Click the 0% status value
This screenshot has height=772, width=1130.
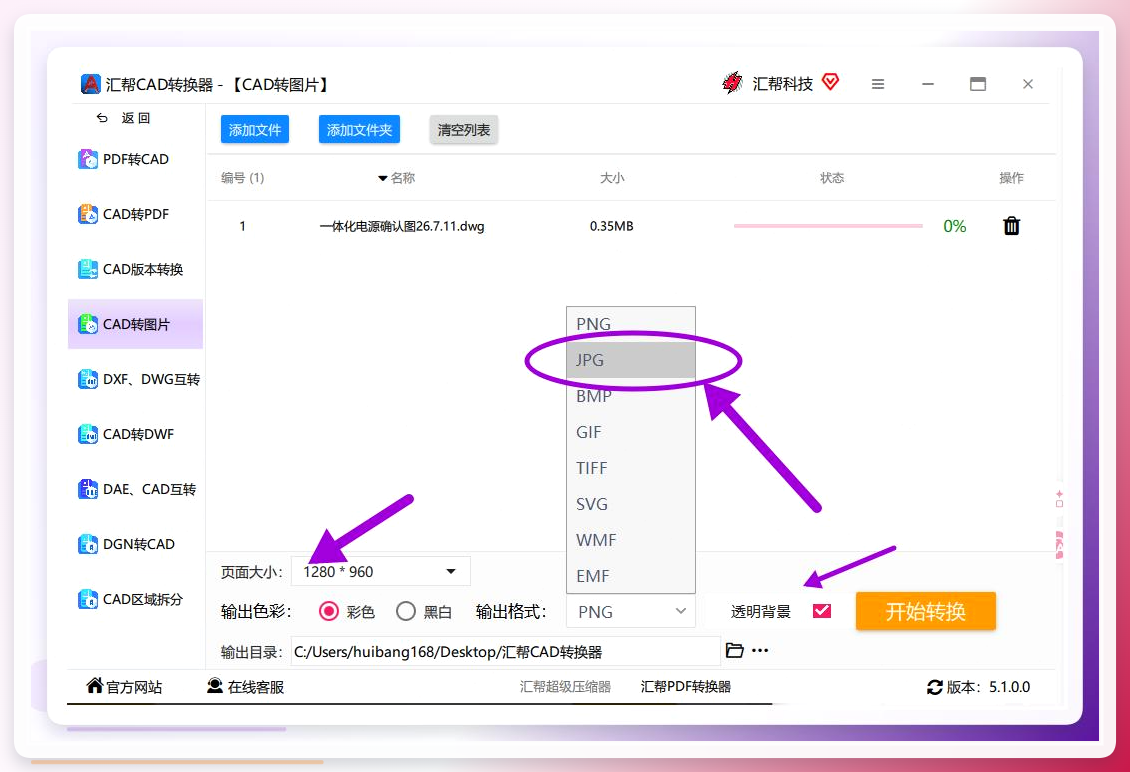(954, 226)
